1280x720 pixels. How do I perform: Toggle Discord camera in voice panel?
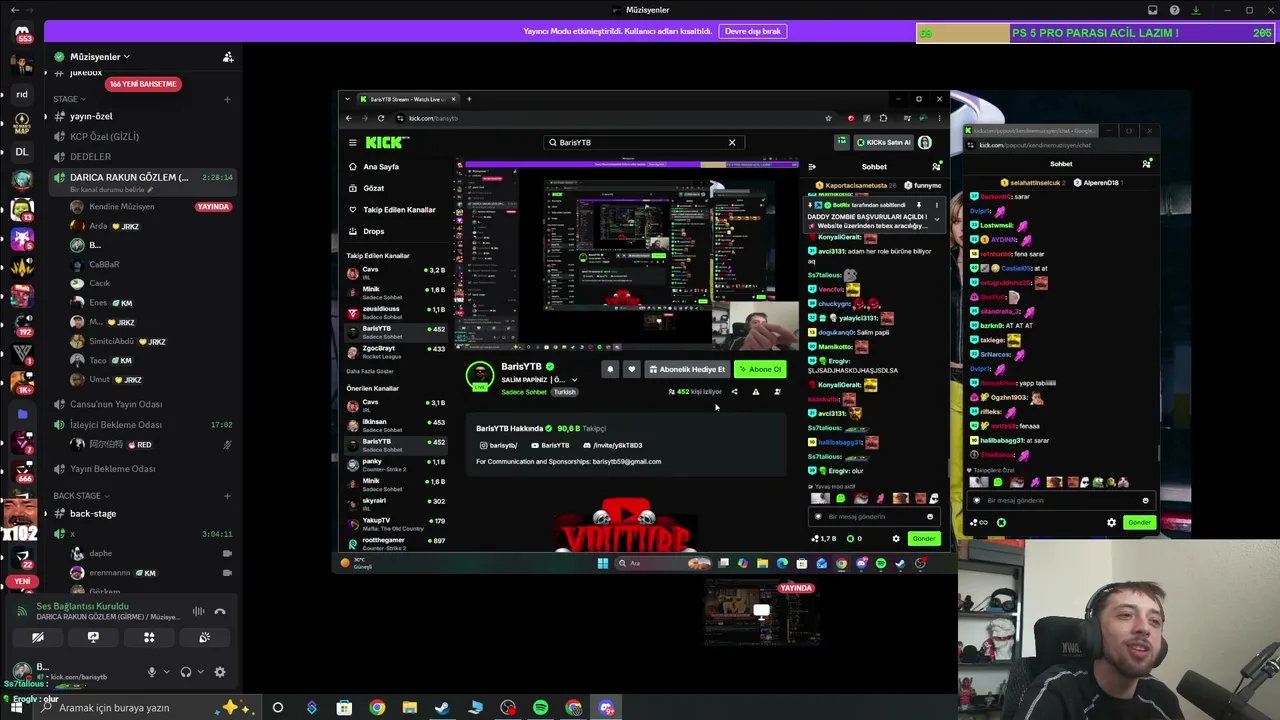[x=38, y=637]
